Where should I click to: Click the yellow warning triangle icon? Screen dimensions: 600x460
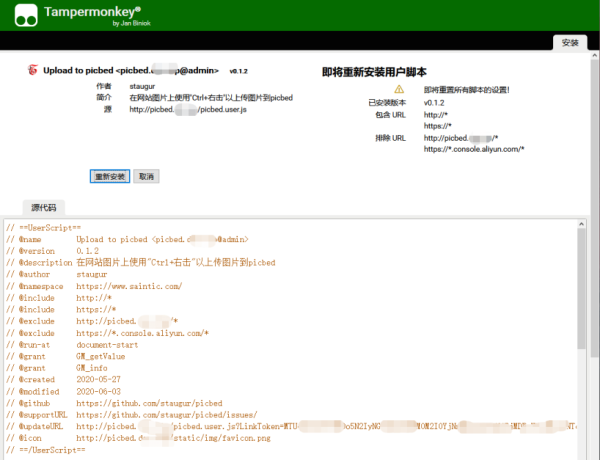coord(399,90)
